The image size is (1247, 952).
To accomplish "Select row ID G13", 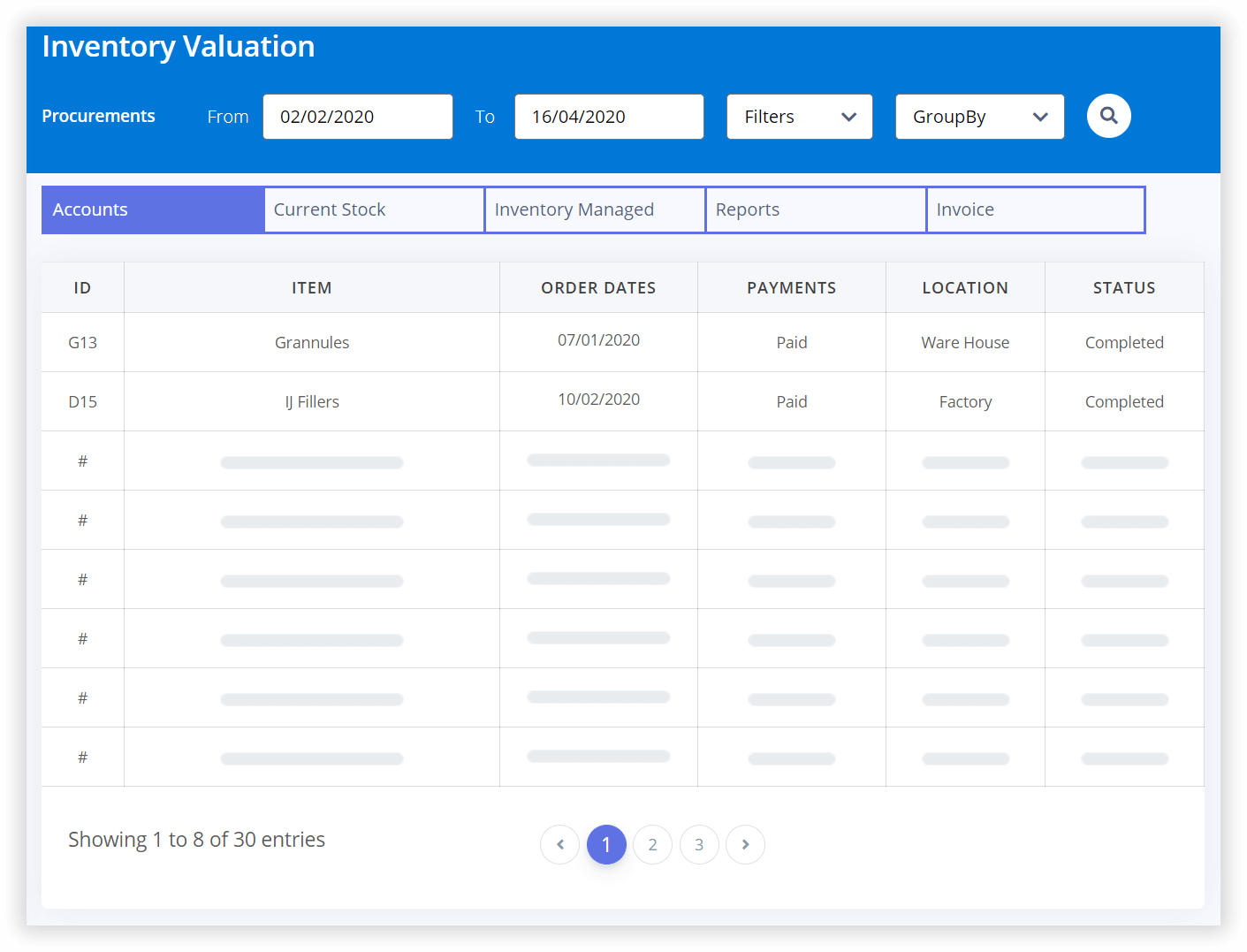I will point(82,342).
